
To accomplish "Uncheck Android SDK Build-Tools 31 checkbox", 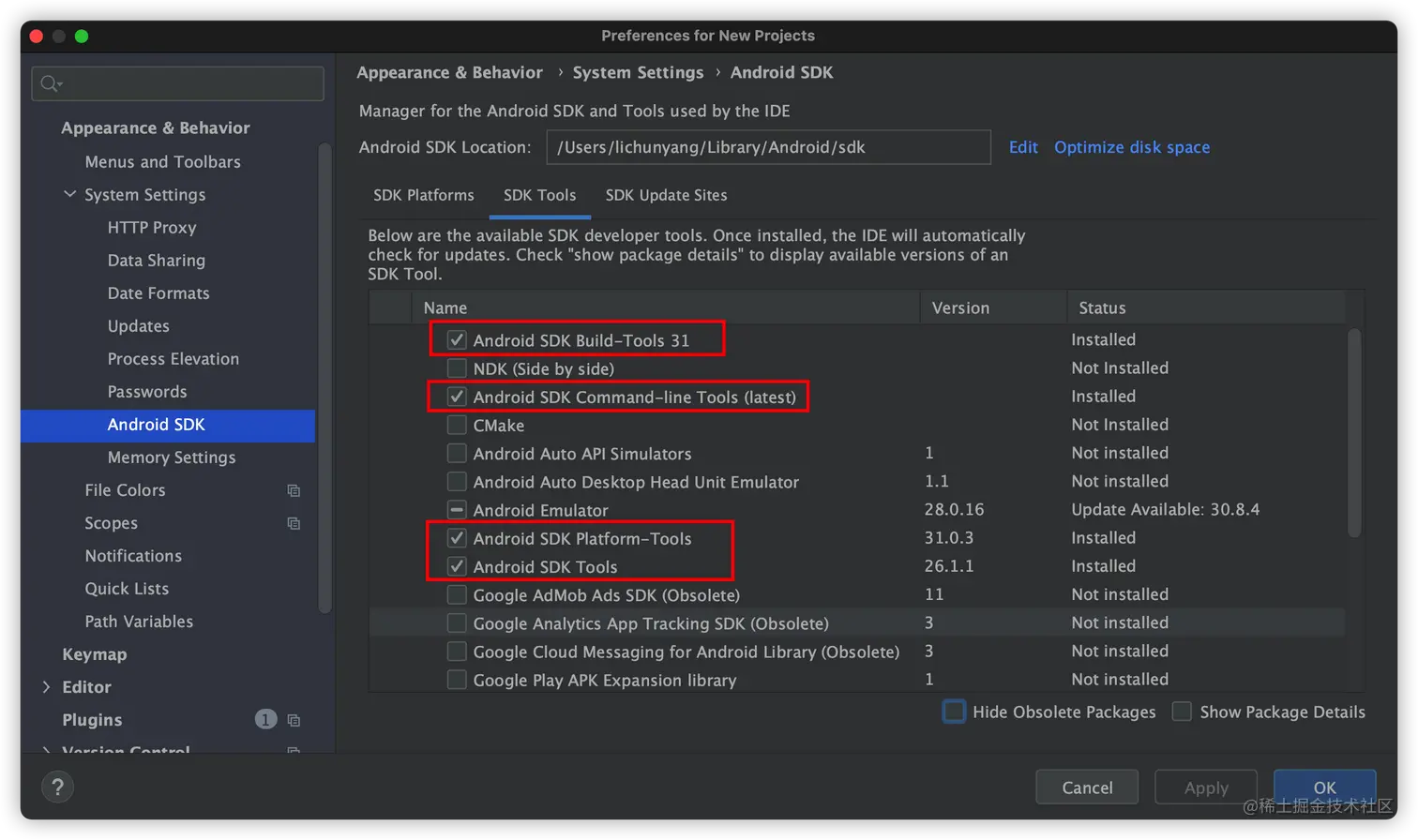I will 457,340.
